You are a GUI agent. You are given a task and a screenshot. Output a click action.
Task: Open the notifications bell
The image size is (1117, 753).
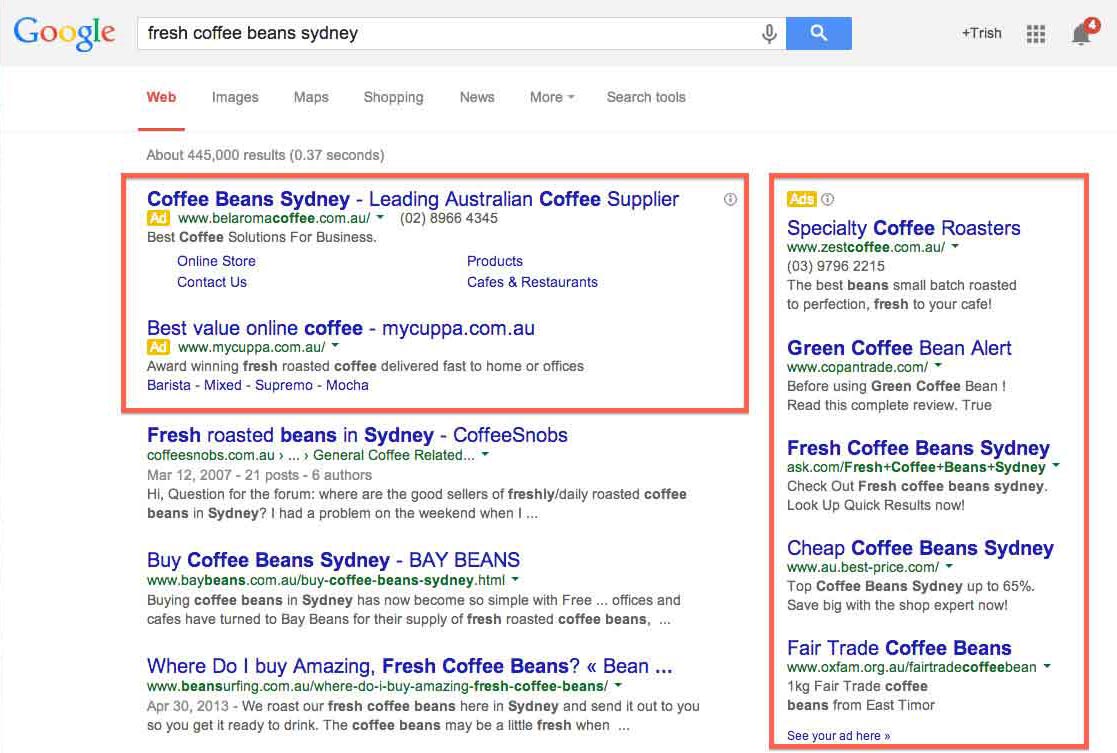click(x=1082, y=33)
